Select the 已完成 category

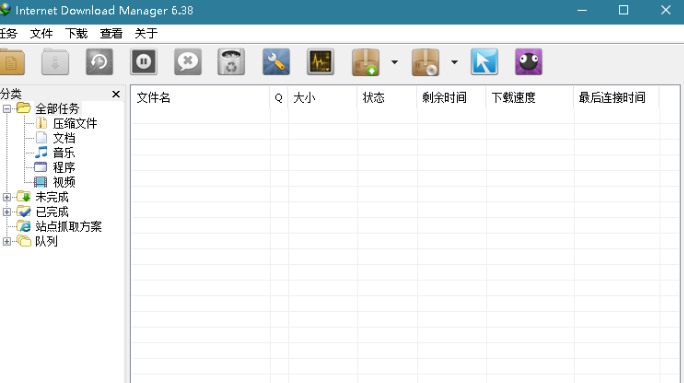pos(52,212)
